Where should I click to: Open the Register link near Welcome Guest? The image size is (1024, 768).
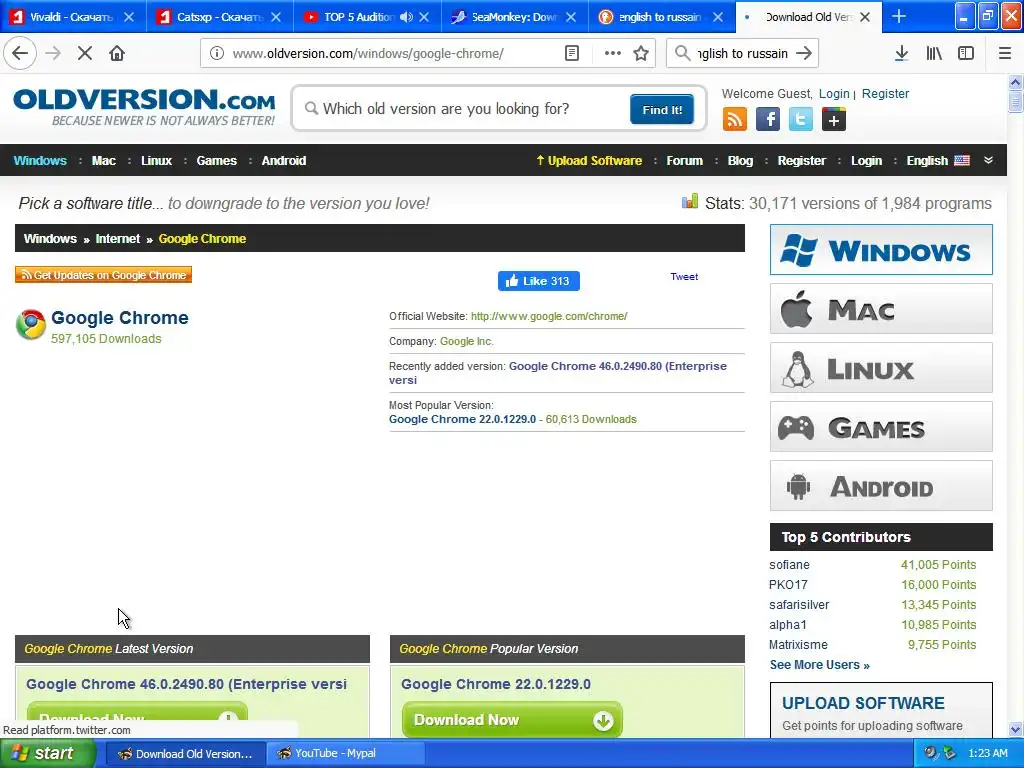coord(885,93)
